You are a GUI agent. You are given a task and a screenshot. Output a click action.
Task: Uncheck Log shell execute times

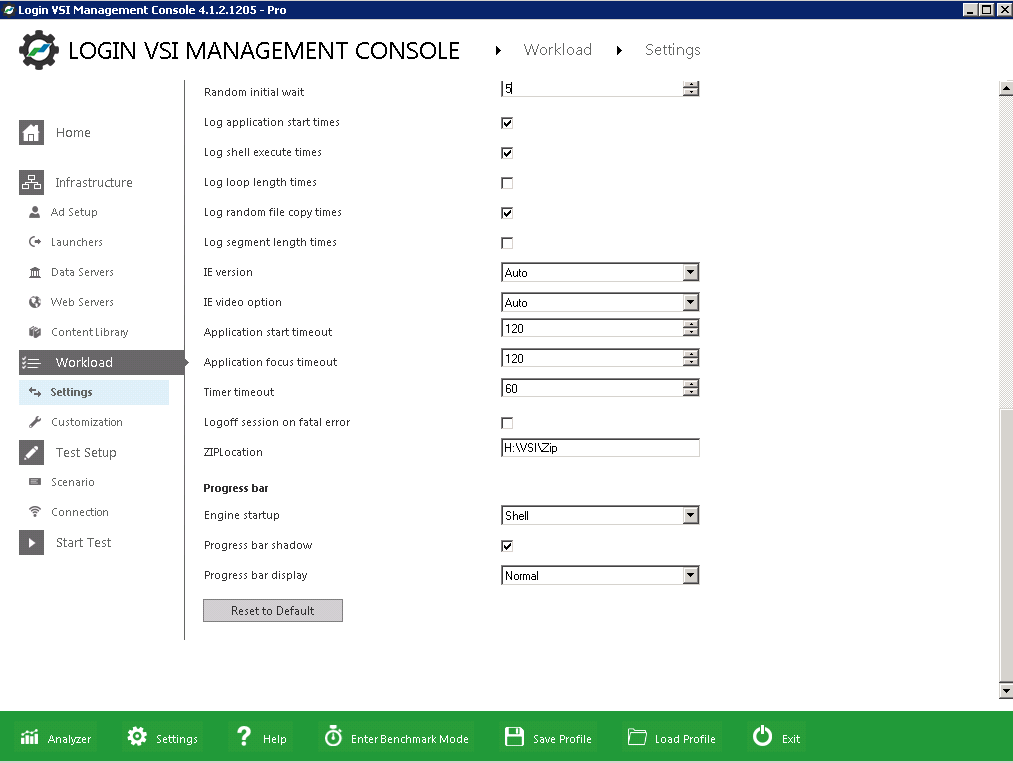click(507, 153)
